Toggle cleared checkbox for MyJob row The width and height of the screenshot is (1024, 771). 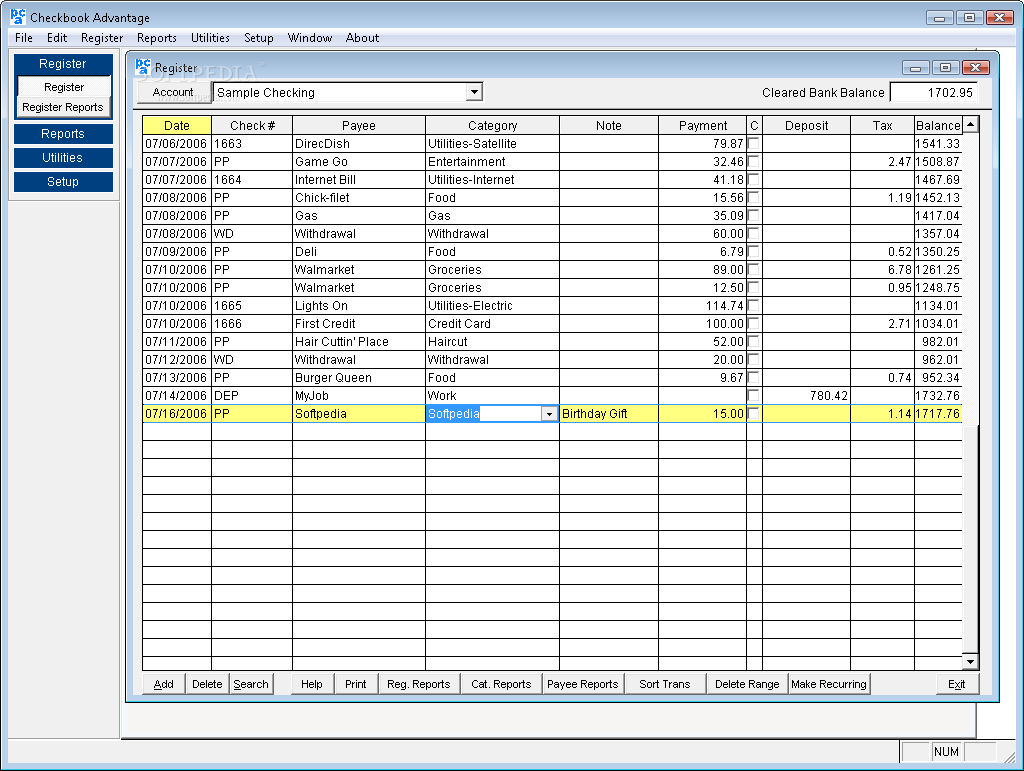pyautogui.click(x=754, y=395)
